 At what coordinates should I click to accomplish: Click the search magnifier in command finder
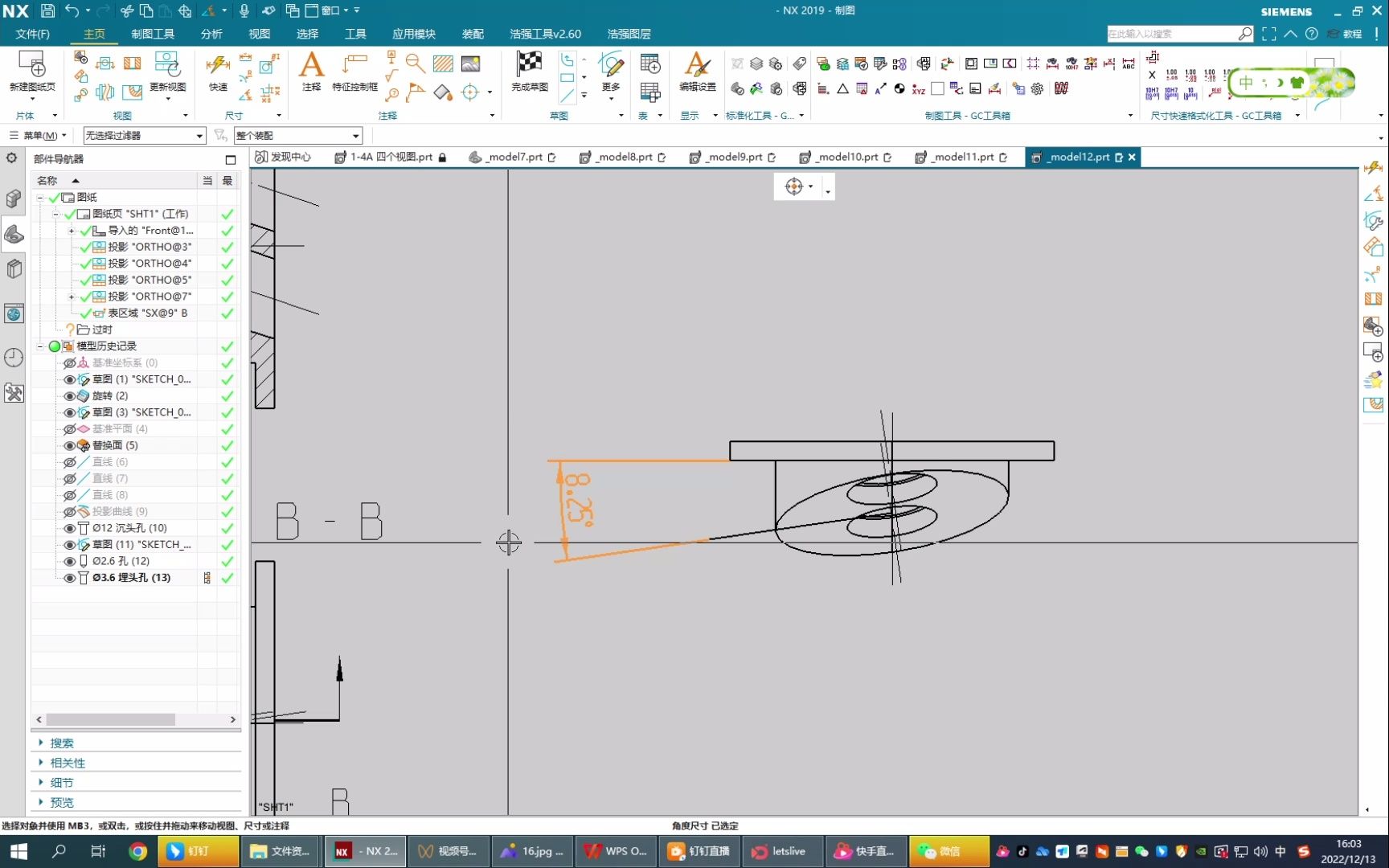[x=1245, y=34]
